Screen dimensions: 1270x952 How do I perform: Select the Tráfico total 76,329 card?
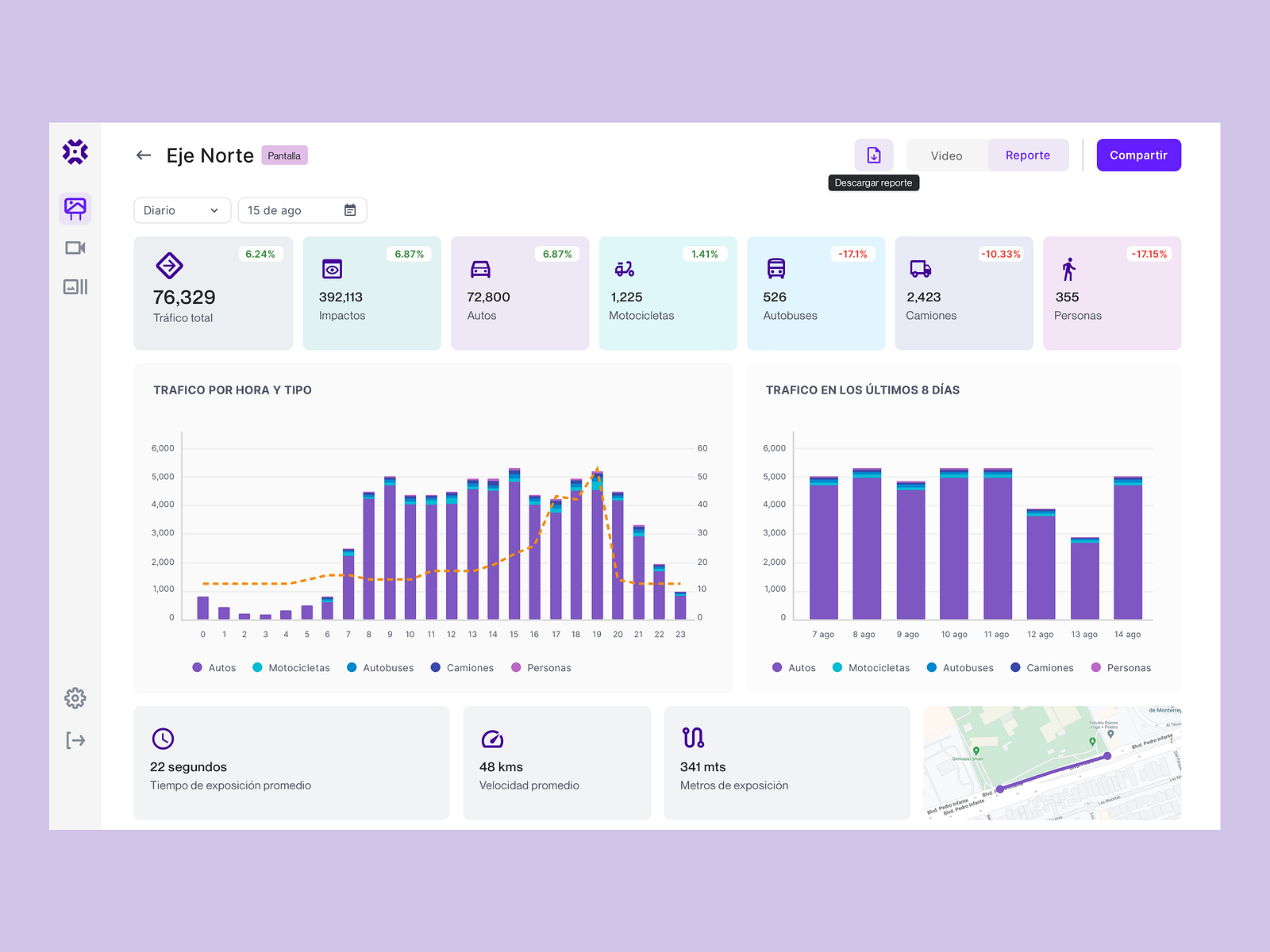point(214,293)
